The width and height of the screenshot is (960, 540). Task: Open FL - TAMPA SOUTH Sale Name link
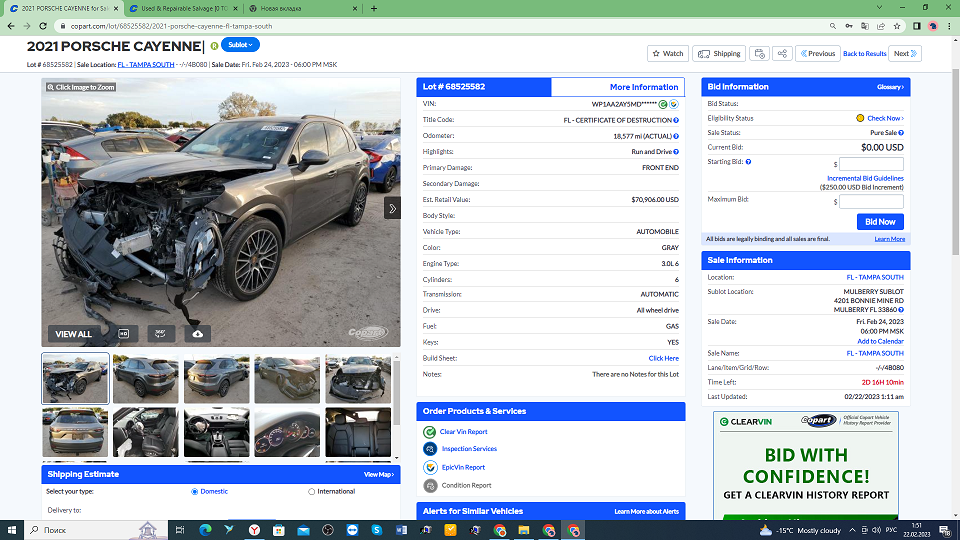point(875,353)
